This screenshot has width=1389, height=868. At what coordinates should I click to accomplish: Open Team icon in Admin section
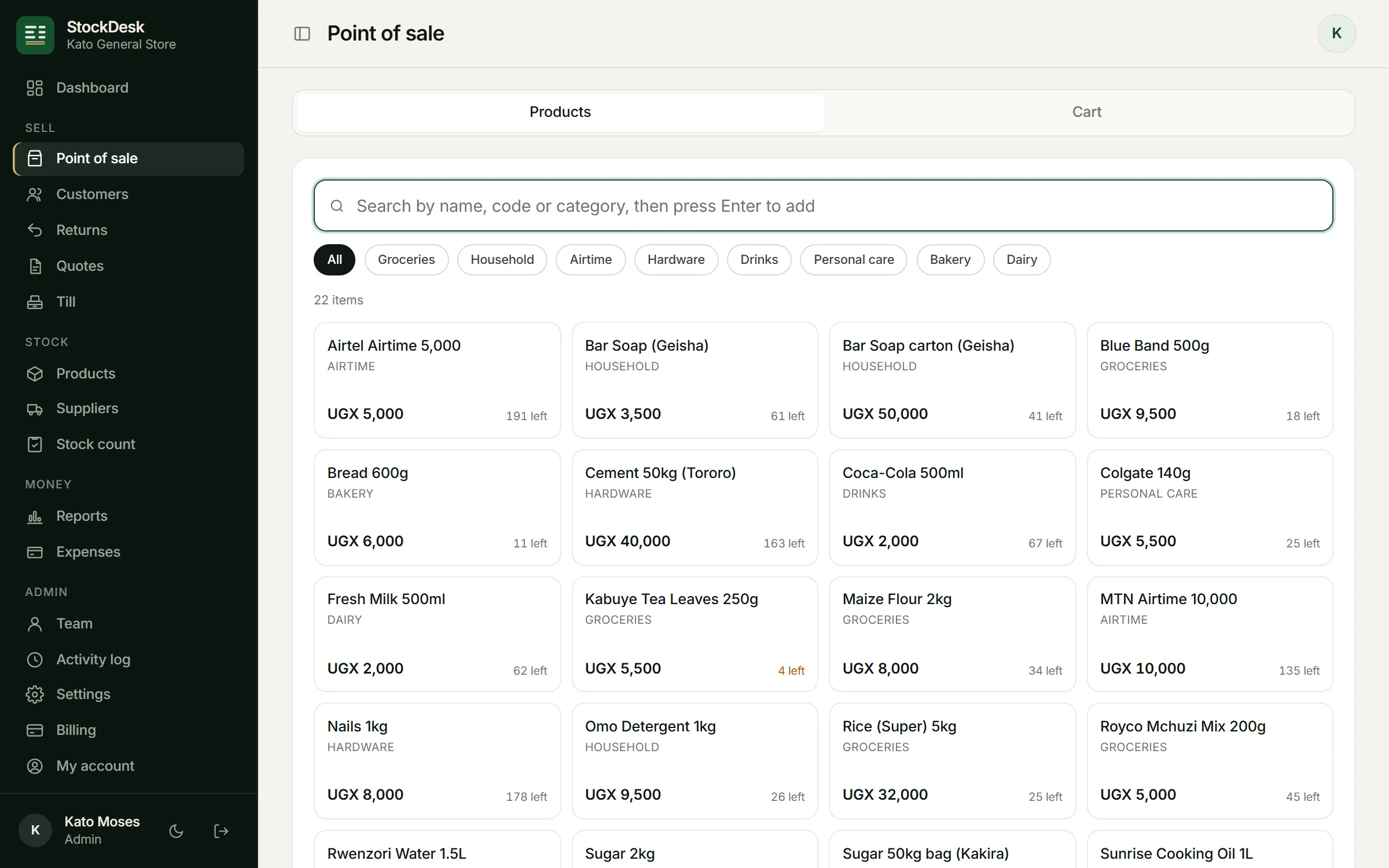tap(35, 624)
